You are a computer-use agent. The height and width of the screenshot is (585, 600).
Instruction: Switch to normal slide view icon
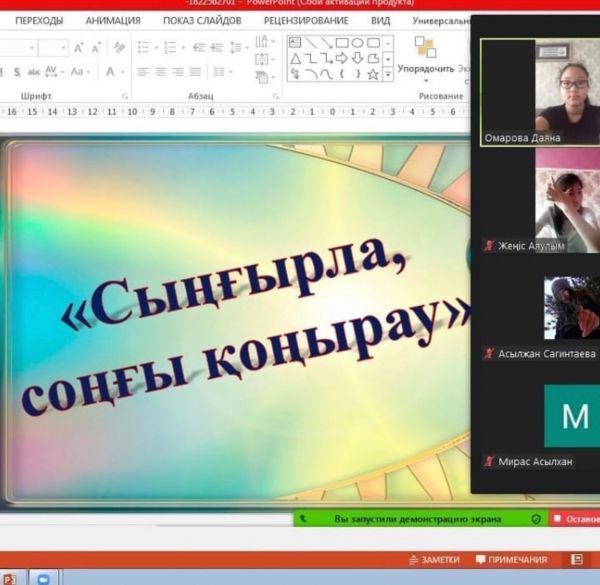(576, 559)
